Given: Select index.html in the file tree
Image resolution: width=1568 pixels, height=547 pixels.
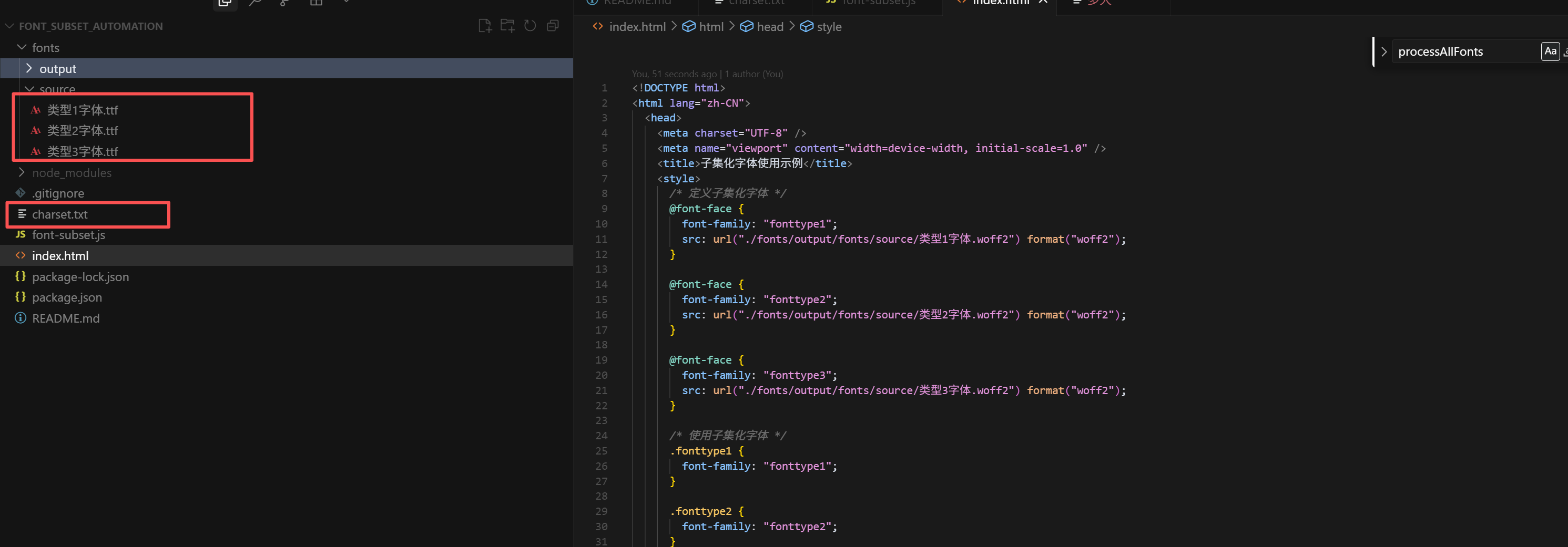Looking at the screenshot, I should point(287,255).
